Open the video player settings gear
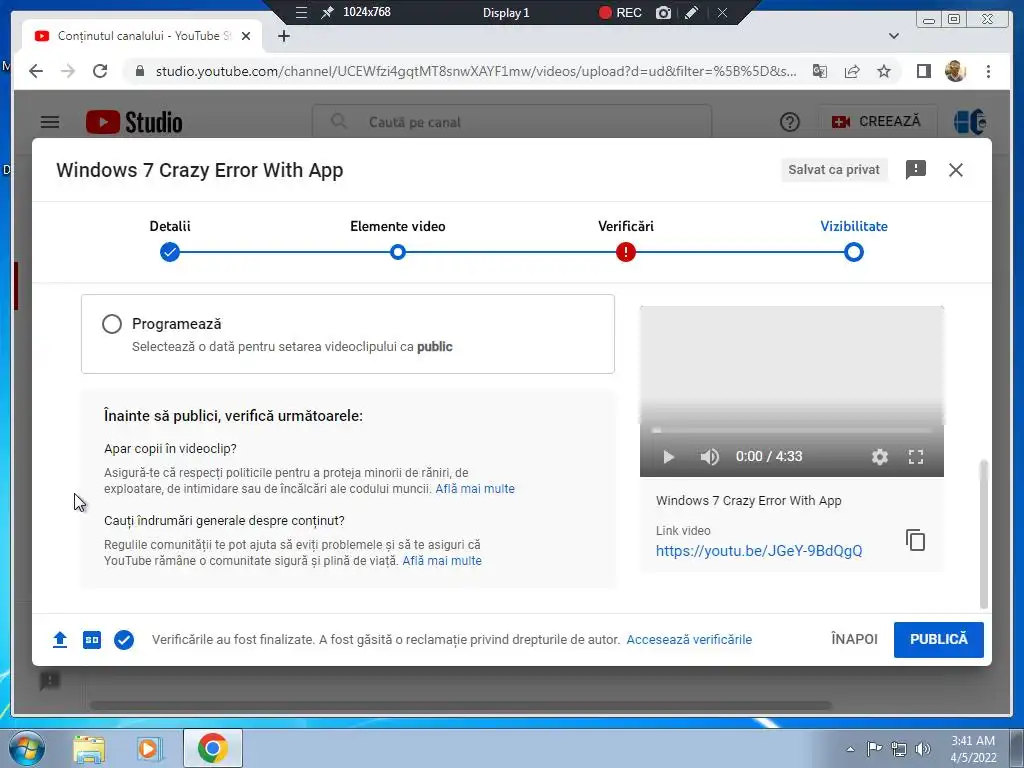This screenshot has width=1024, height=768. point(880,456)
